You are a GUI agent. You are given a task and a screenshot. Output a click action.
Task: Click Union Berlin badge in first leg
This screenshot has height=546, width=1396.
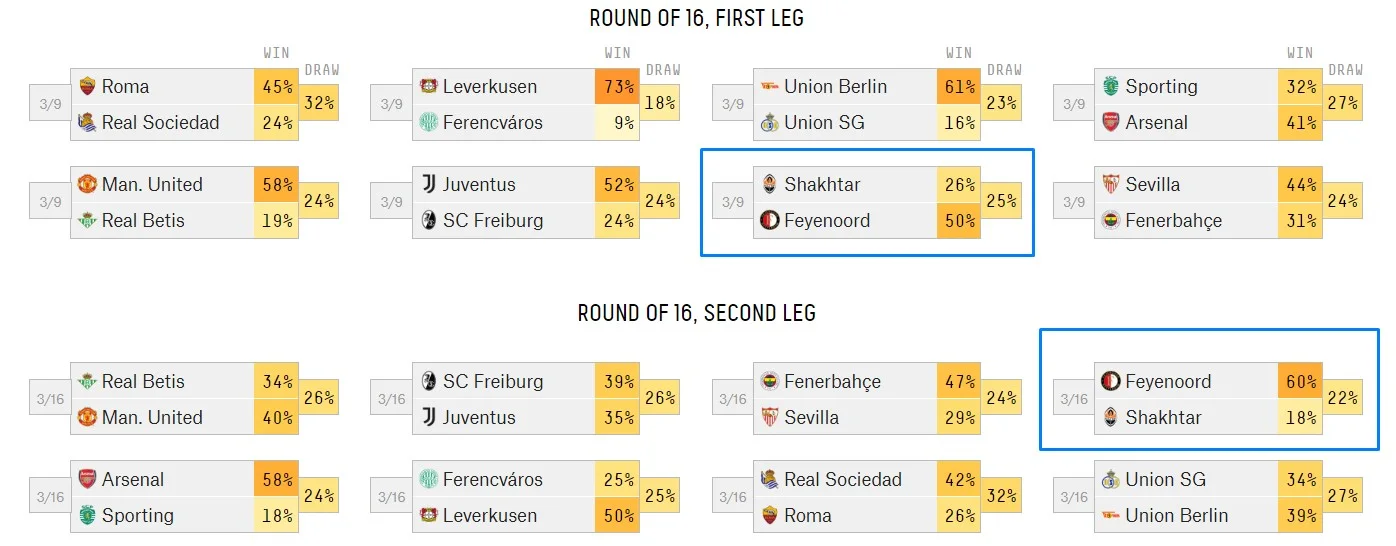[770, 86]
